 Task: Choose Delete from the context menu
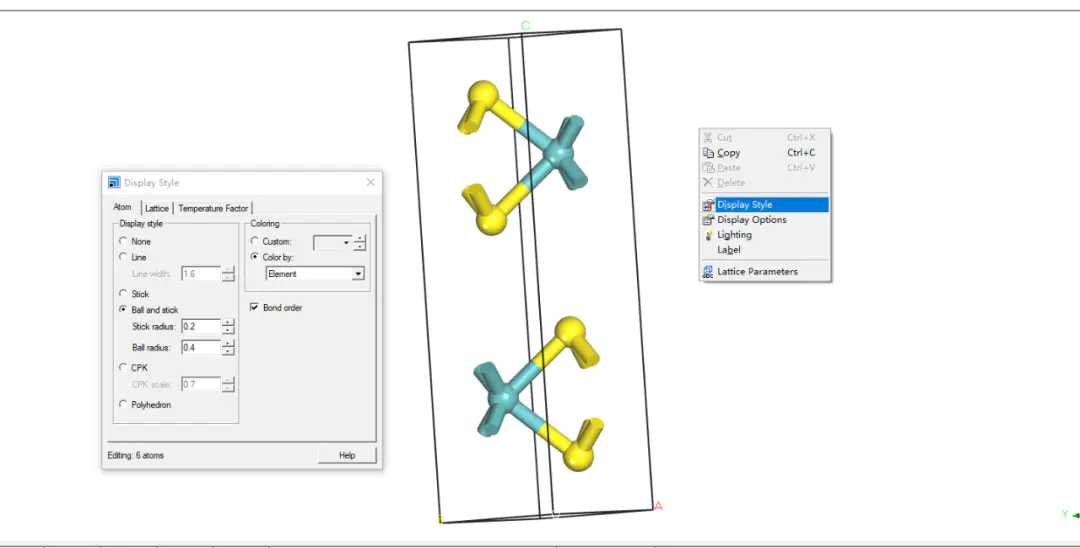click(765, 182)
